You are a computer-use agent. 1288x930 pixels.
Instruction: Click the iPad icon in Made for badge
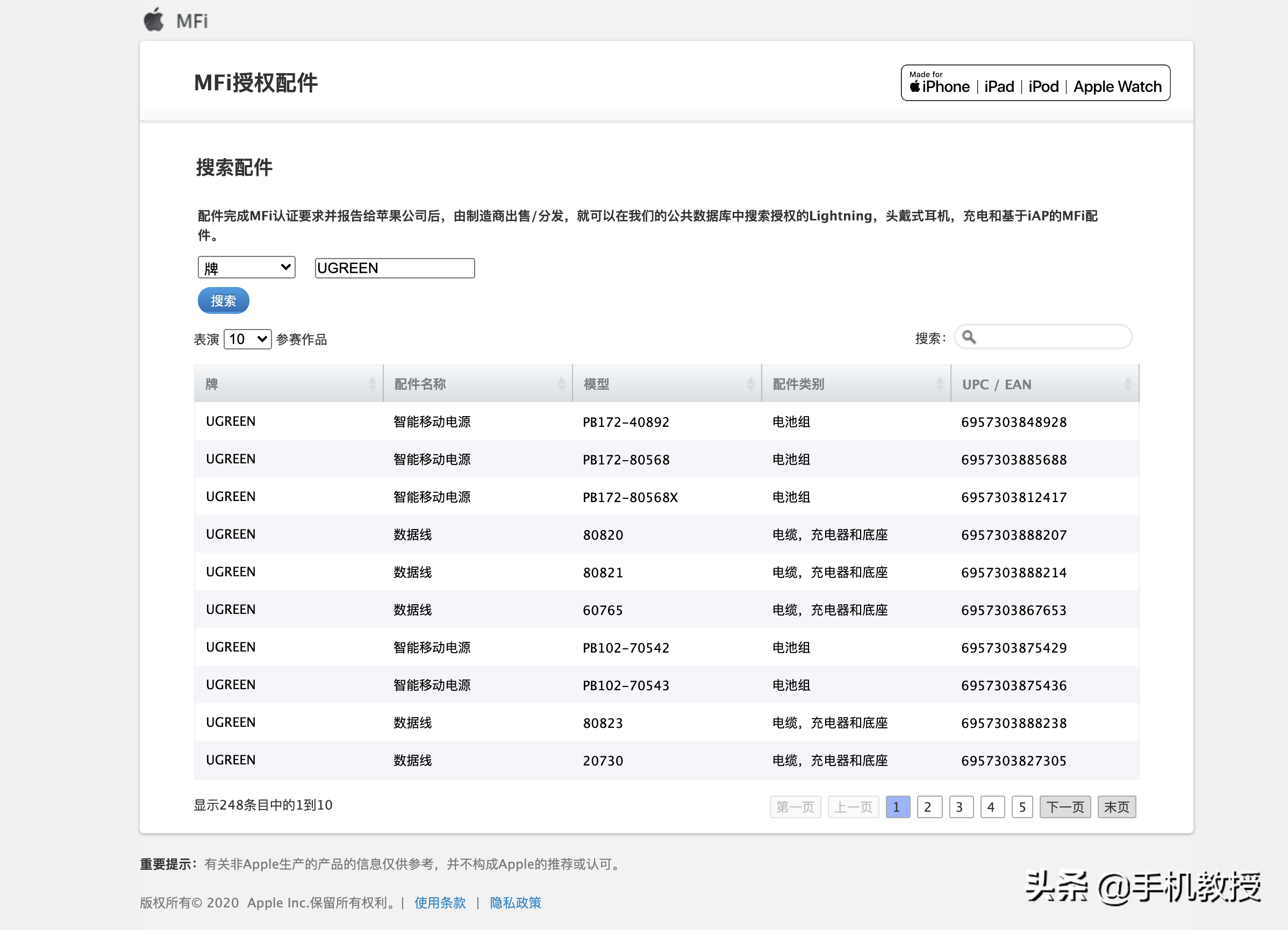(x=997, y=85)
